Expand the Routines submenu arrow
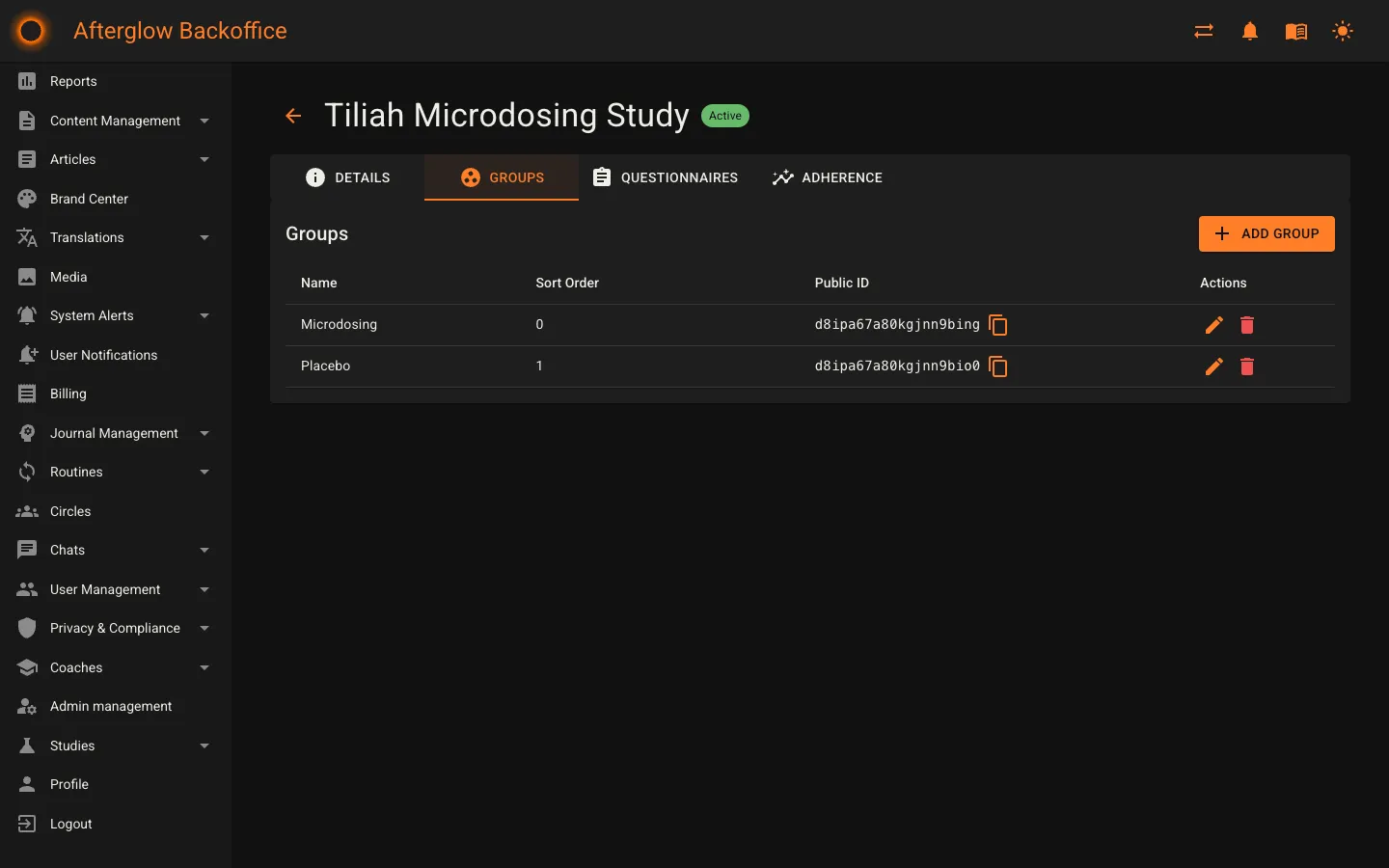1389x868 pixels. [x=204, y=472]
